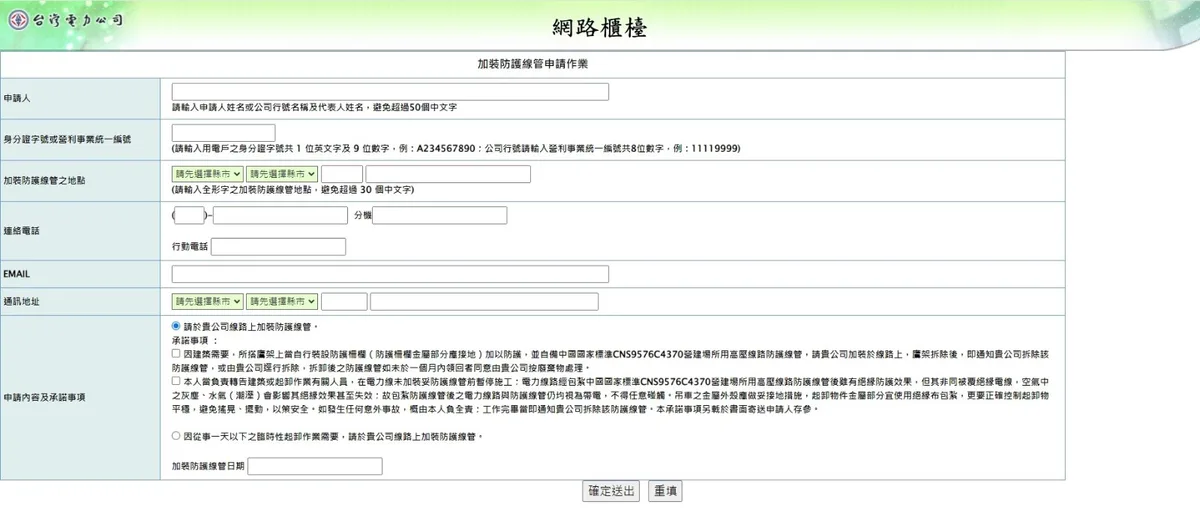1200x517 pixels.
Task: Click the 加裝防護線管申請作業 form heading
Action: (532, 63)
